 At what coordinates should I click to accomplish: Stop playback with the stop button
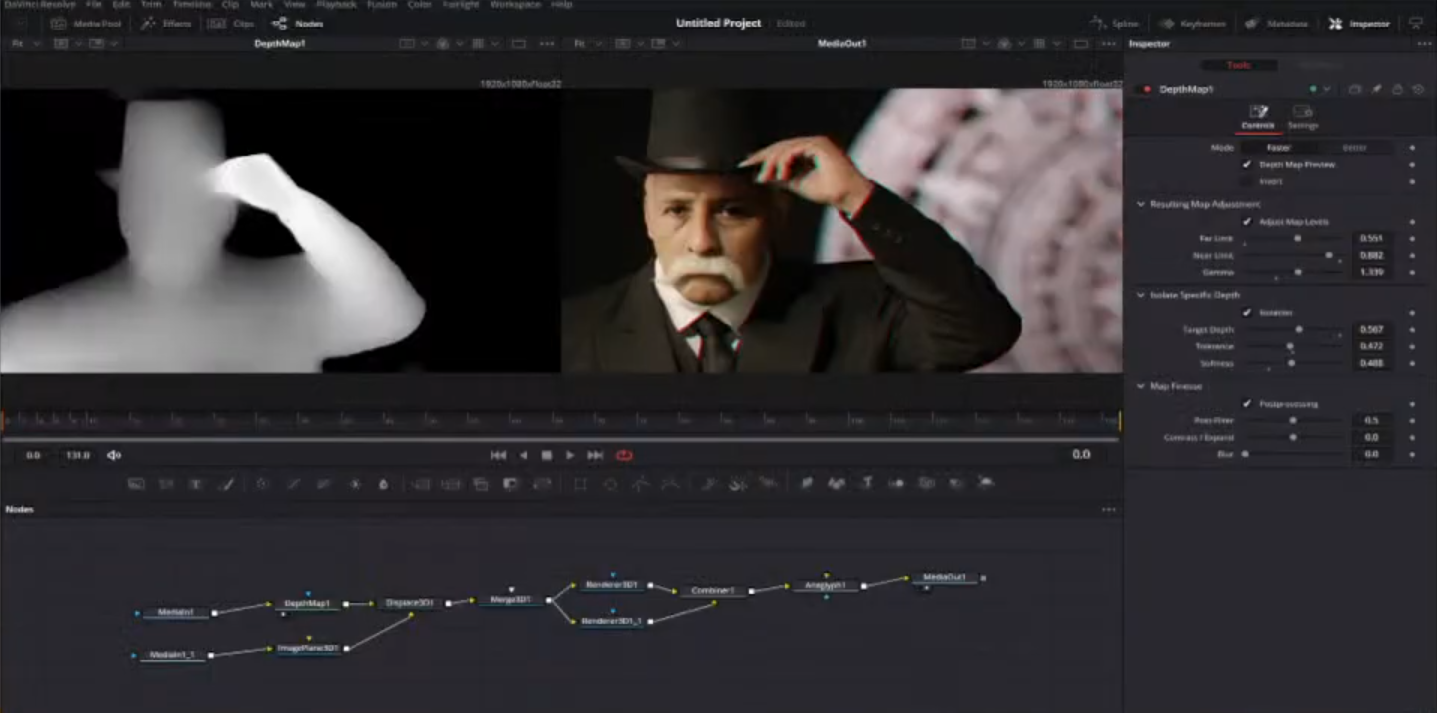point(547,455)
